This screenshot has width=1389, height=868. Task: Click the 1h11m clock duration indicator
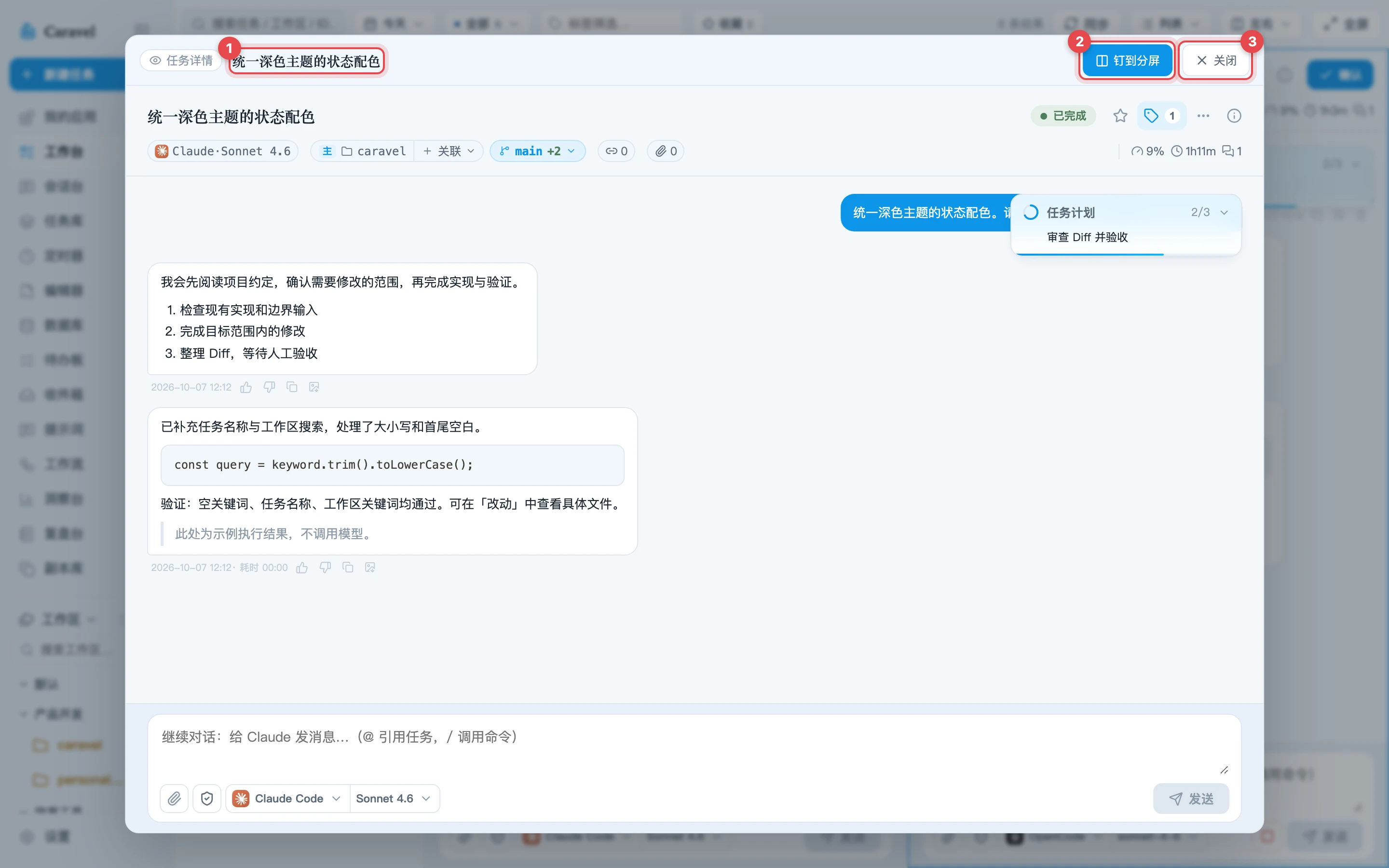[1193, 151]
